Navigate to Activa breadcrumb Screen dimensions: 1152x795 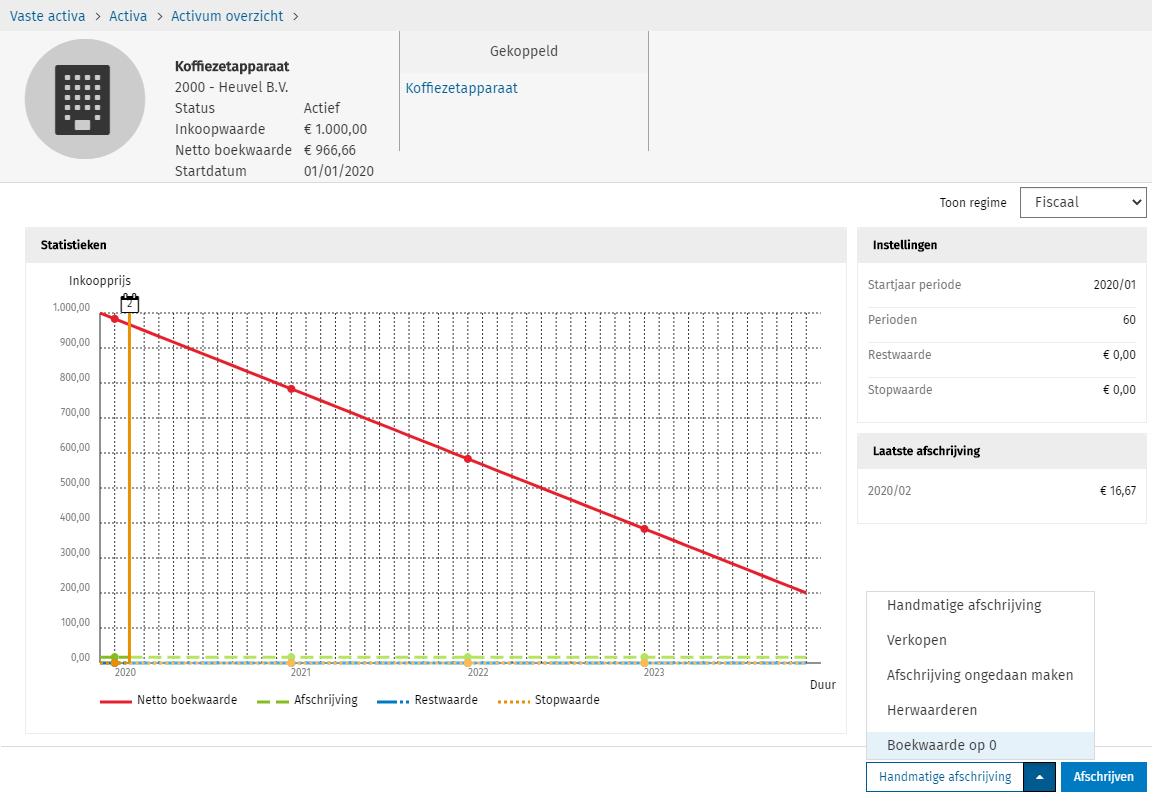tap(128, 16)
